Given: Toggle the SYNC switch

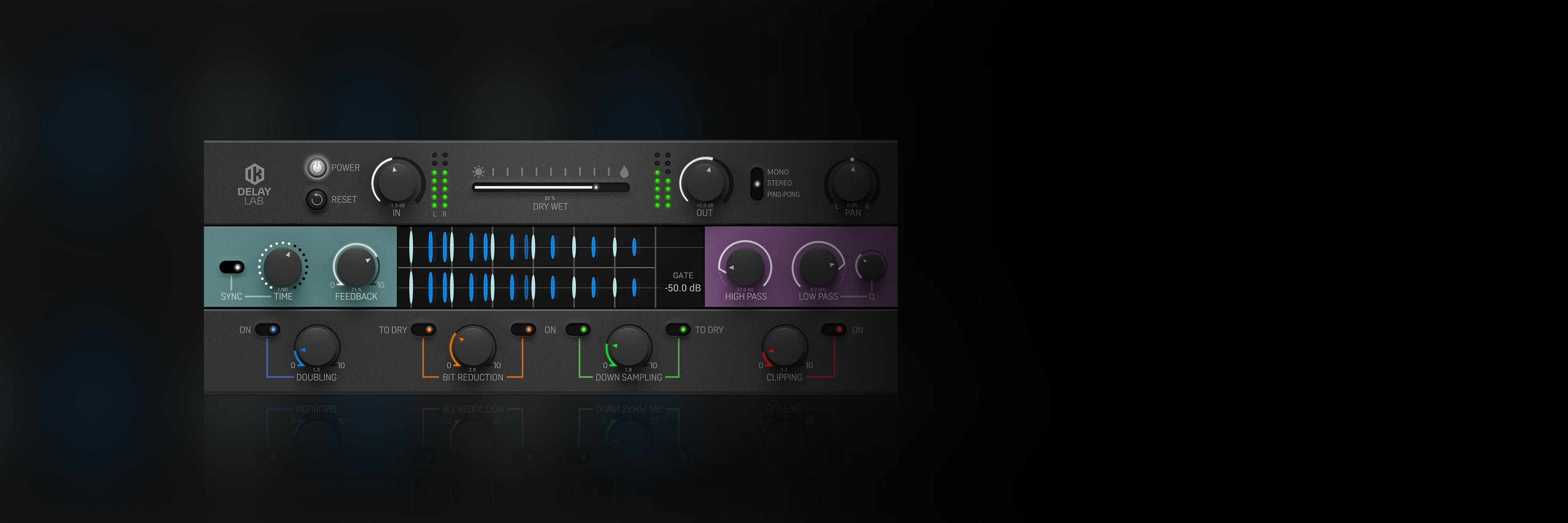Looking at the screenshot, I should tap(232, 267).
